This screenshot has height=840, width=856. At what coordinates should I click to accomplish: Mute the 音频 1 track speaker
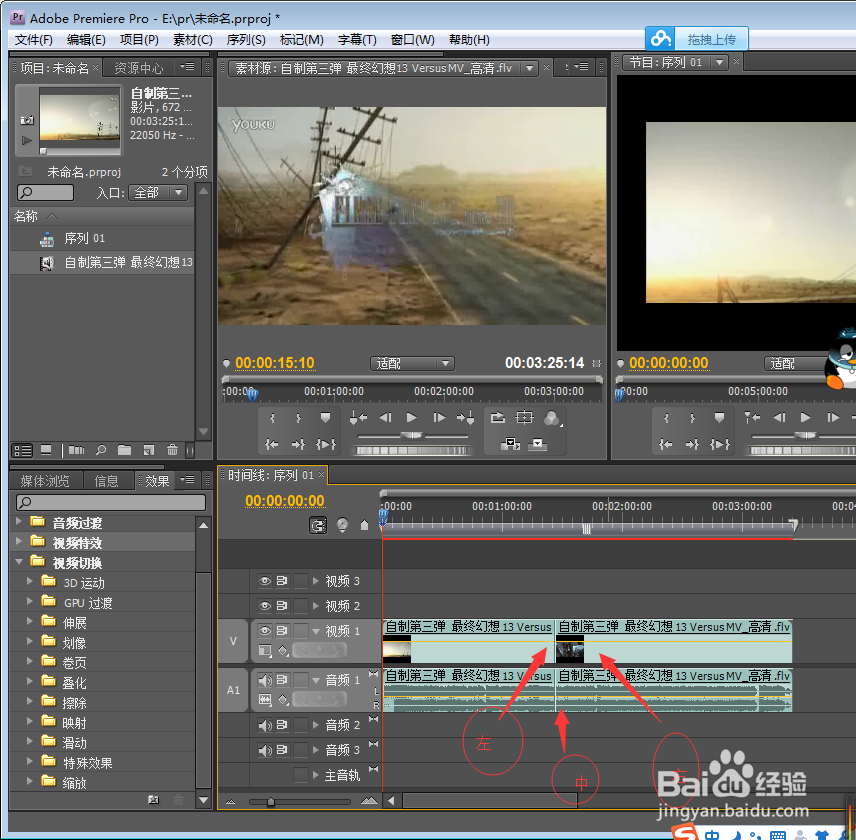[x=265, y=680]
